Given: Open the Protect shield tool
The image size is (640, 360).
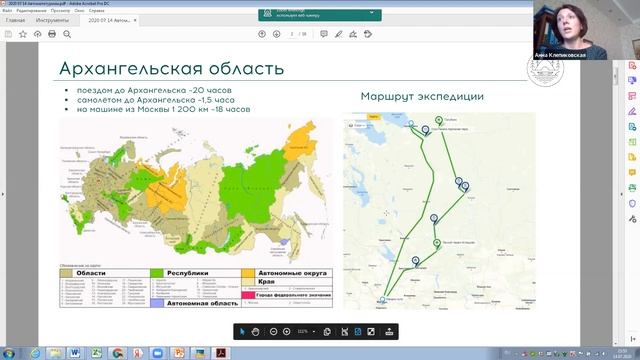Looking at the screenshot, I should 632,203.
